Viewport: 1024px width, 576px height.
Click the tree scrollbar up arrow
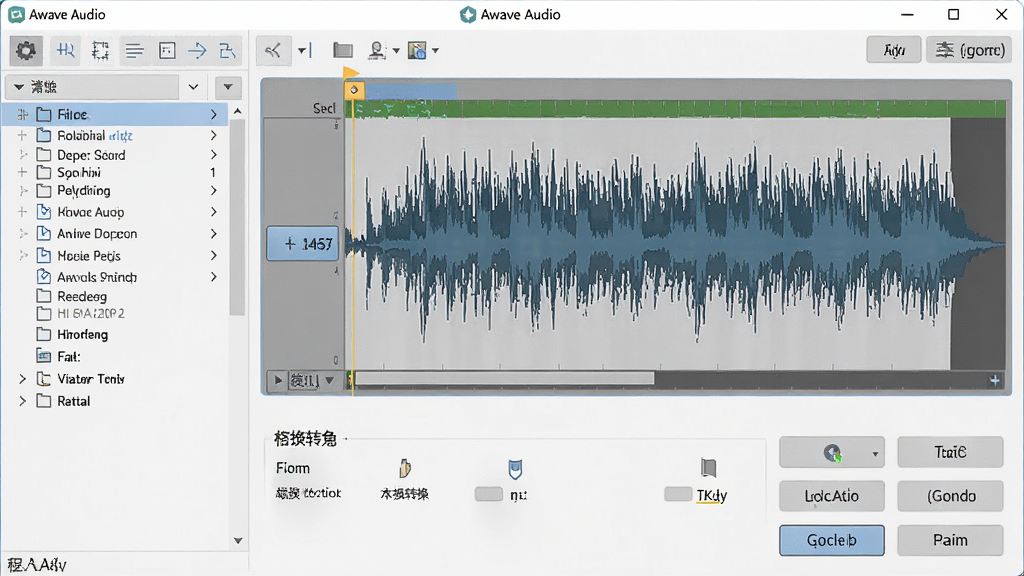[238, 112]
